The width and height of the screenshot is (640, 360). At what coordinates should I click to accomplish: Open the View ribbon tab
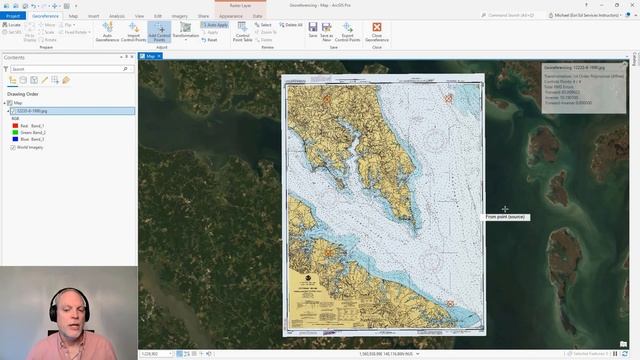pos(139,16)
